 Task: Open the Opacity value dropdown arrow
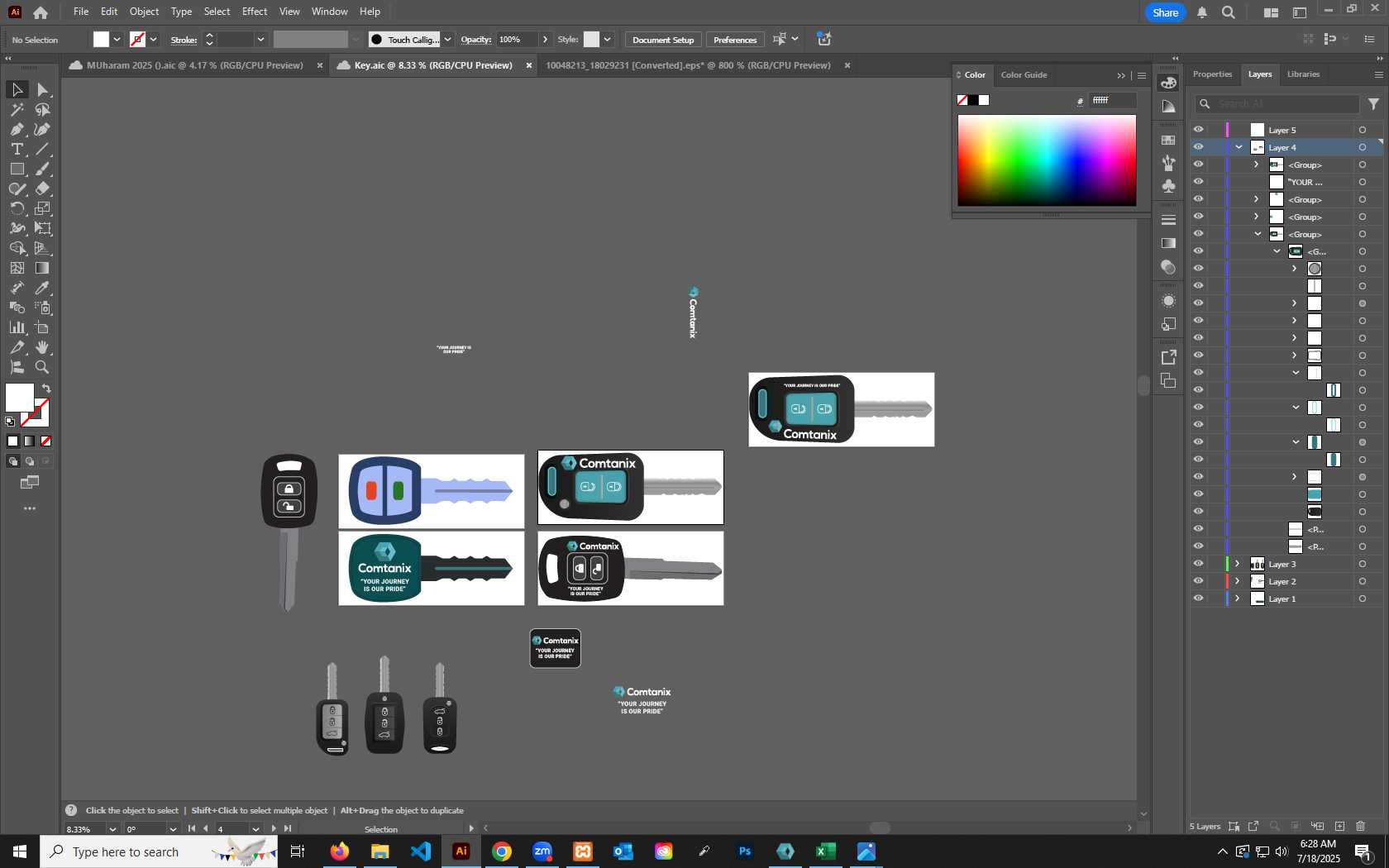pyautogui.click(x=545, y=40)
